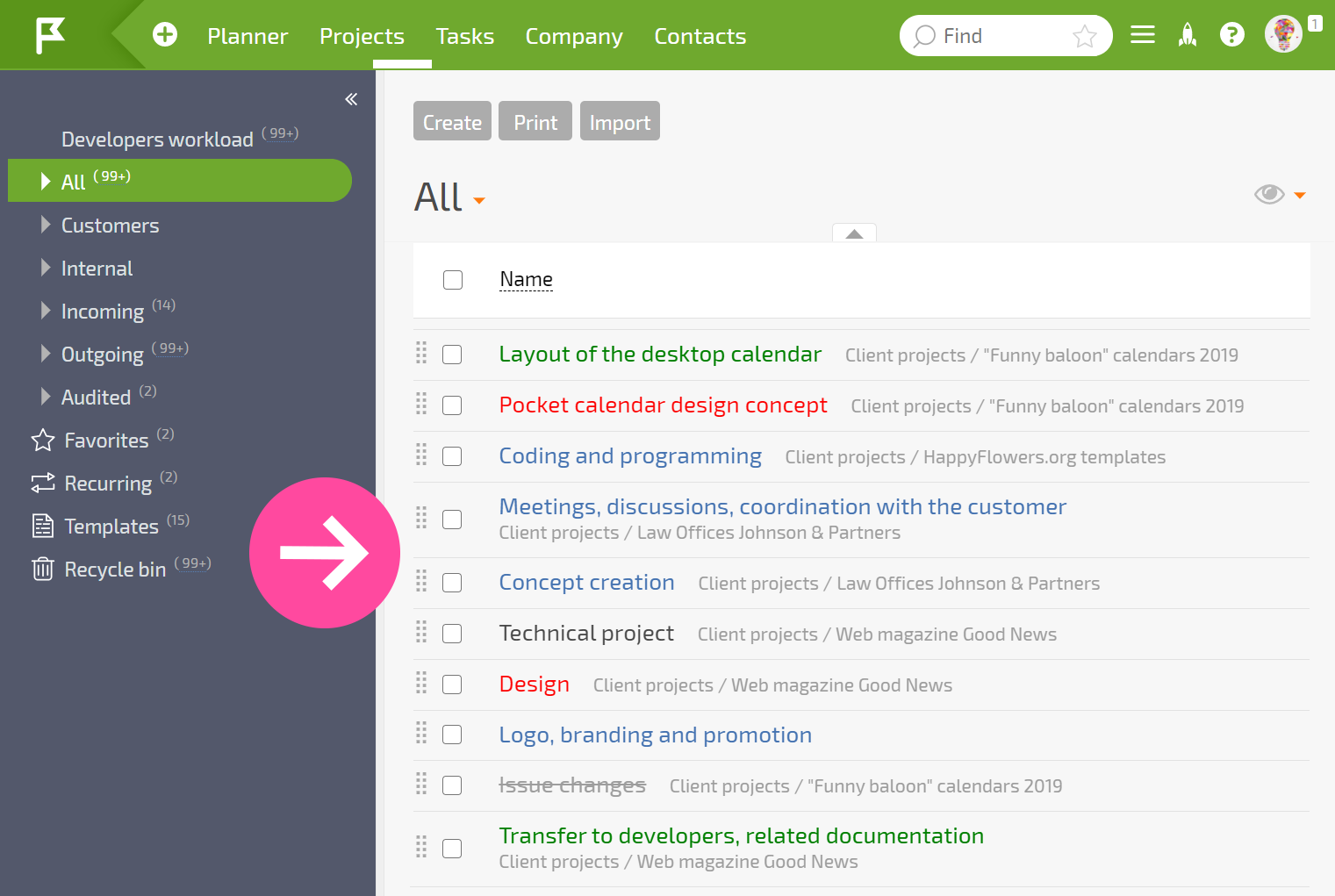
Task: Open the Projects tab
Action: [362, 36]
